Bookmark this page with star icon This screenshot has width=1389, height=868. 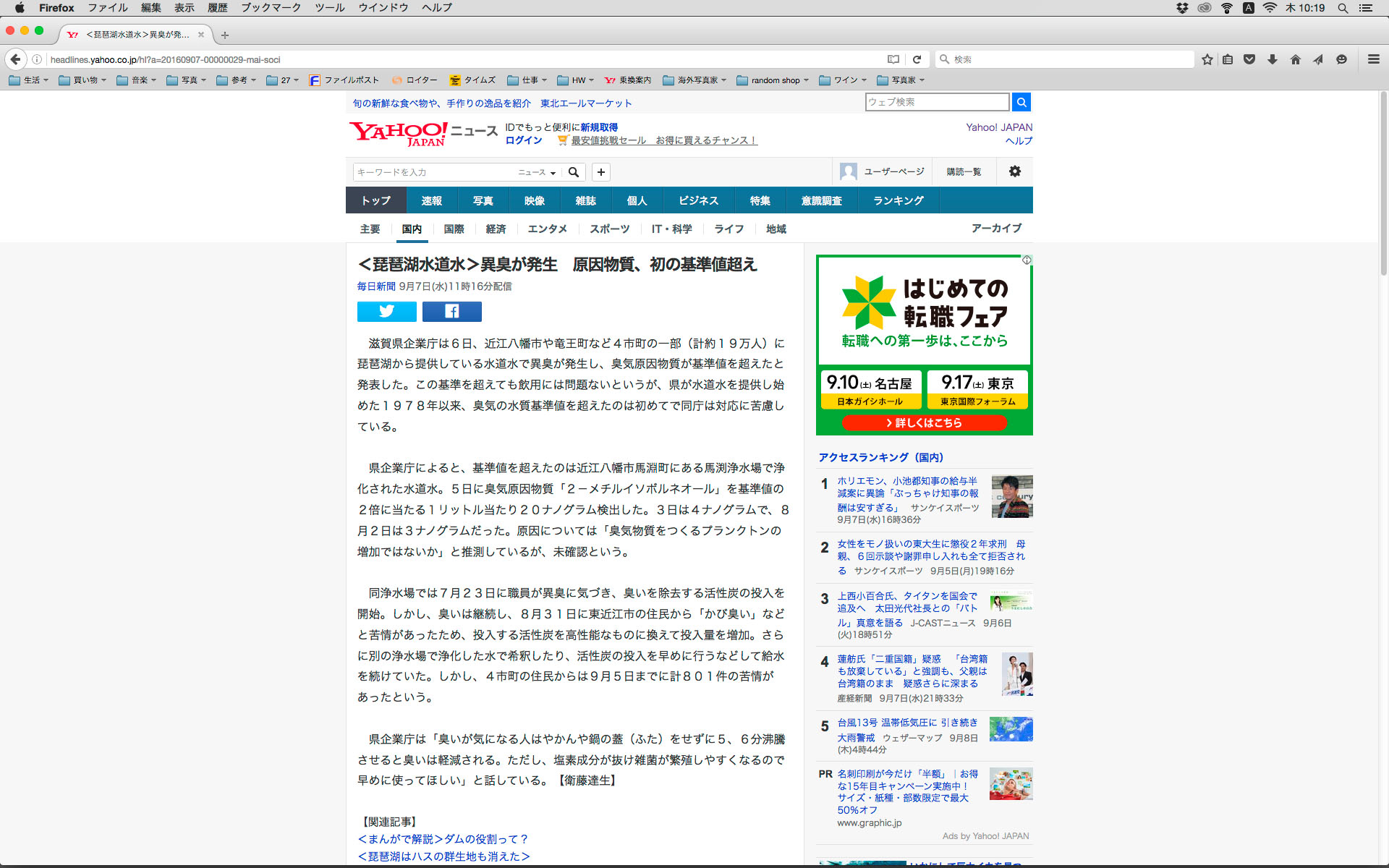click(x=1207, y=59)
